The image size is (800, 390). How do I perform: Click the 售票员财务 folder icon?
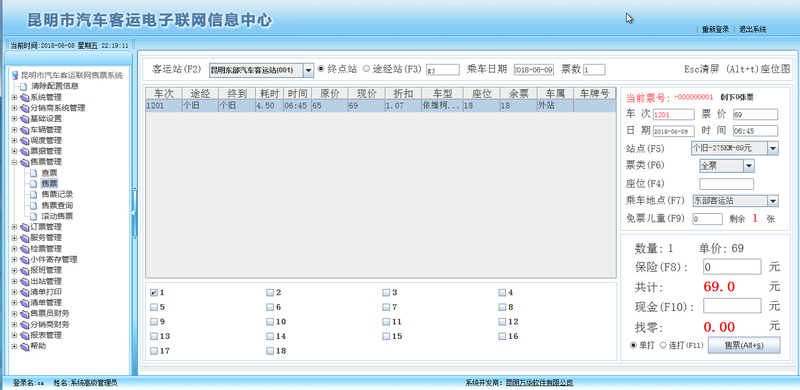[24, 313]
